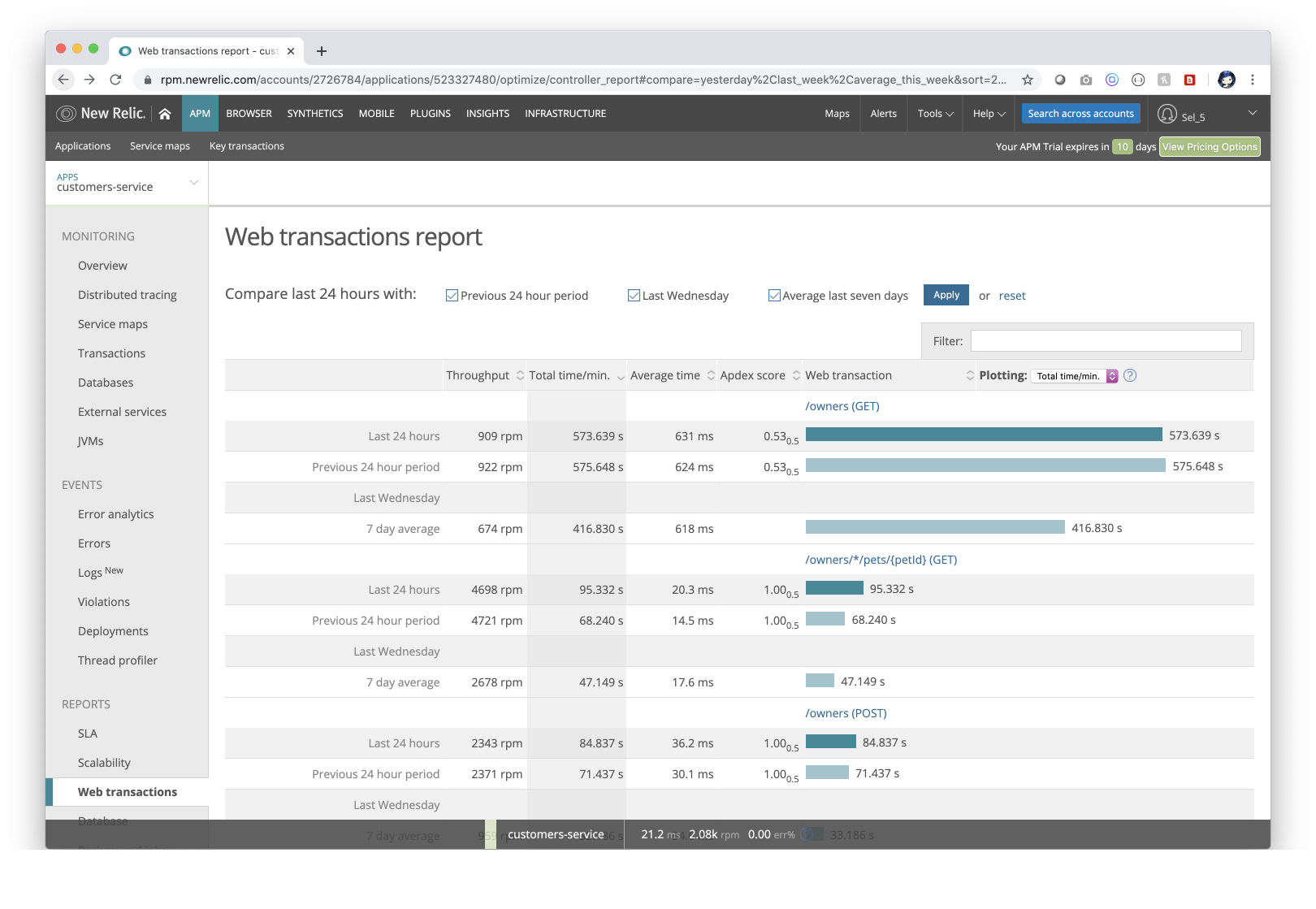Viewport: 1316px width, 909px height.
Task: Switch to SYNTHETICS tab
Action: click(315, 114)
